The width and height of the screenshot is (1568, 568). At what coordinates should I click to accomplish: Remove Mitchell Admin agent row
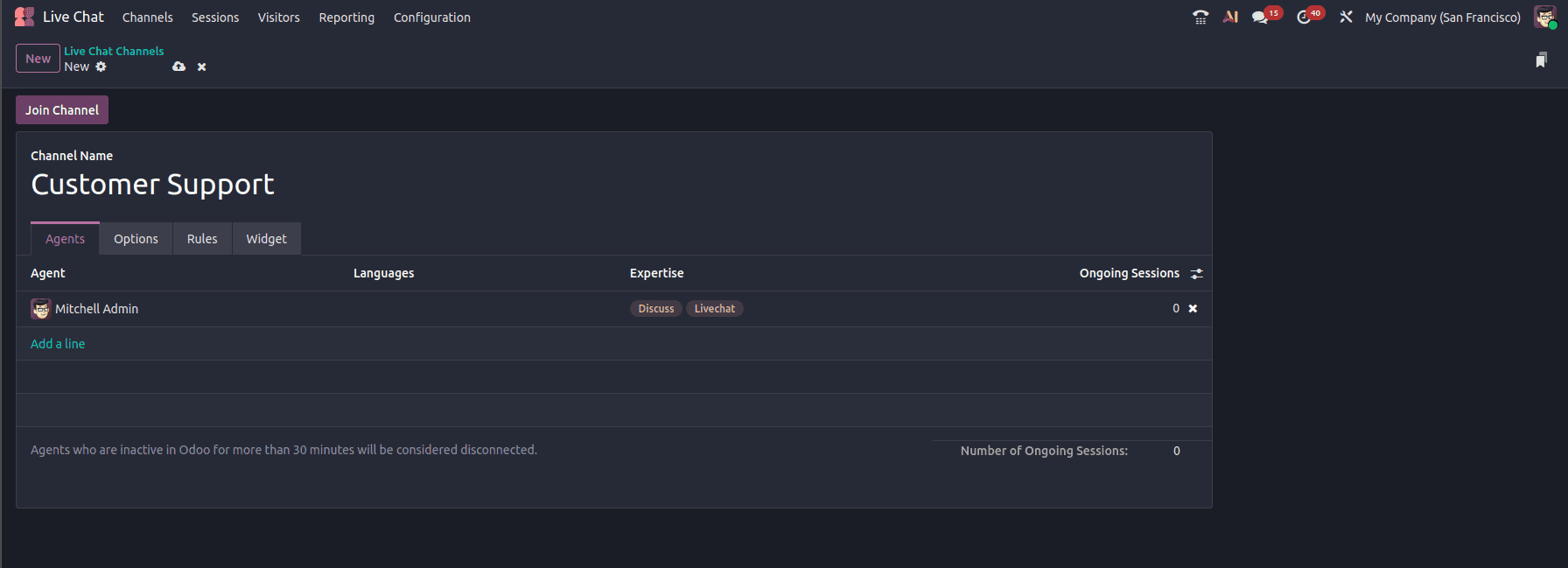tap(1193, 308)
